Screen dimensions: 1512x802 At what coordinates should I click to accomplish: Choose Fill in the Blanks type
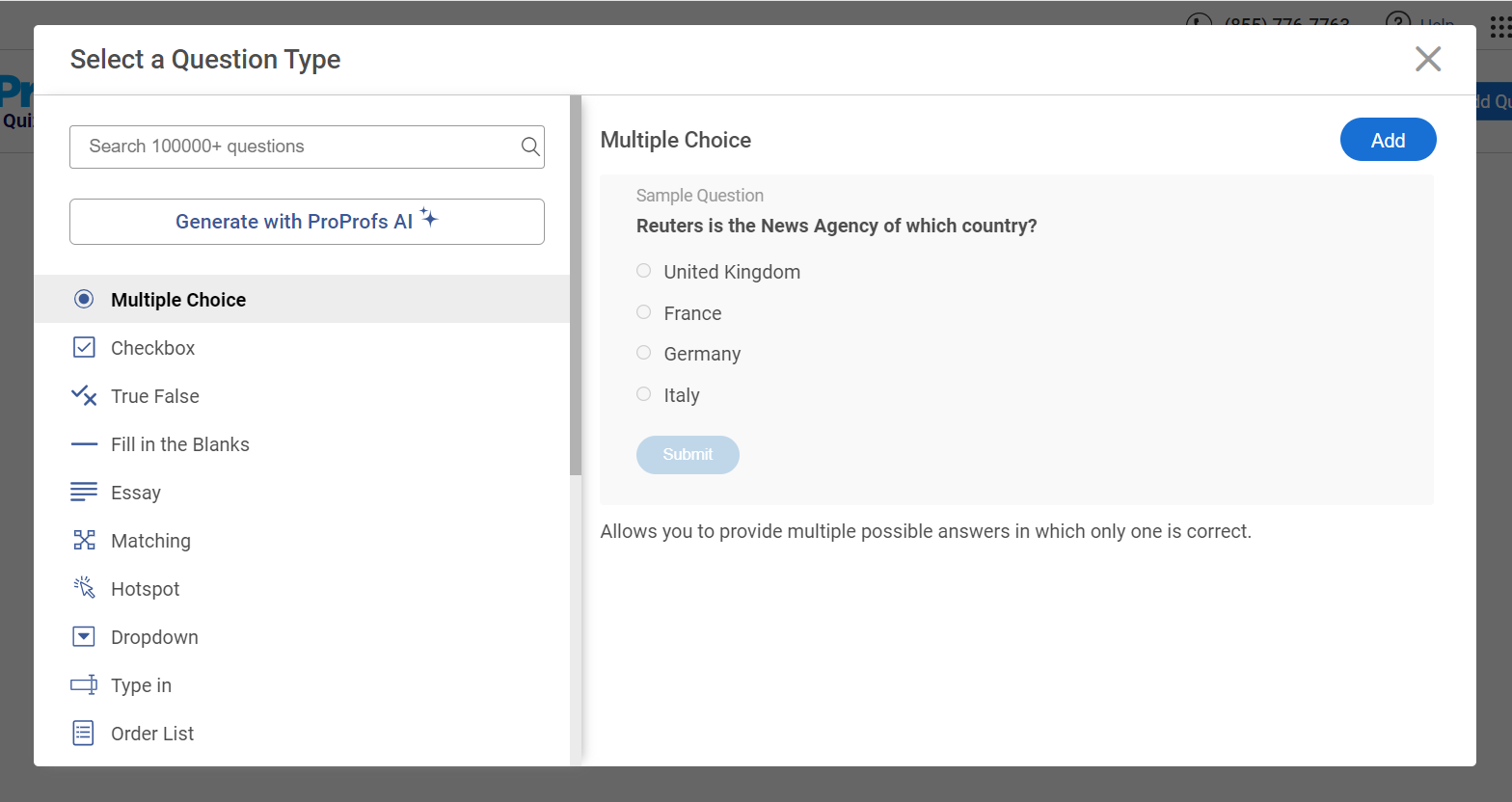pyautogui.click(x=180, y=444)
